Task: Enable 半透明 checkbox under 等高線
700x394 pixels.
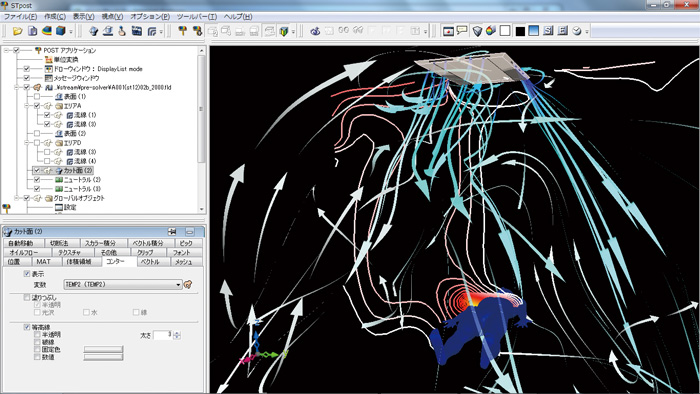Action: 37,335
